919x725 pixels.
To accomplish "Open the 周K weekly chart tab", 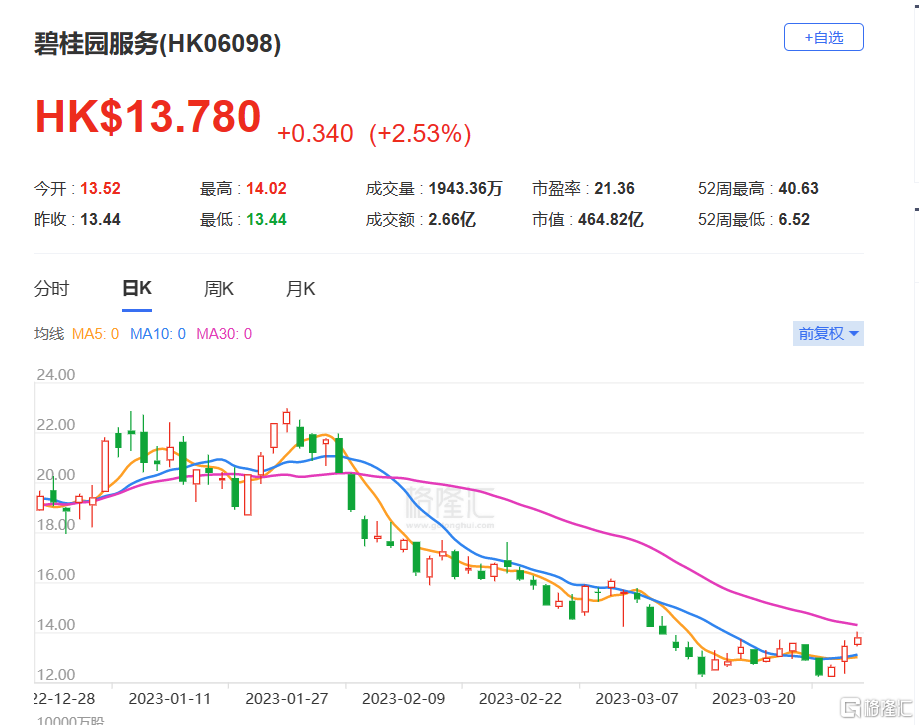I will (x=219, y=289).
